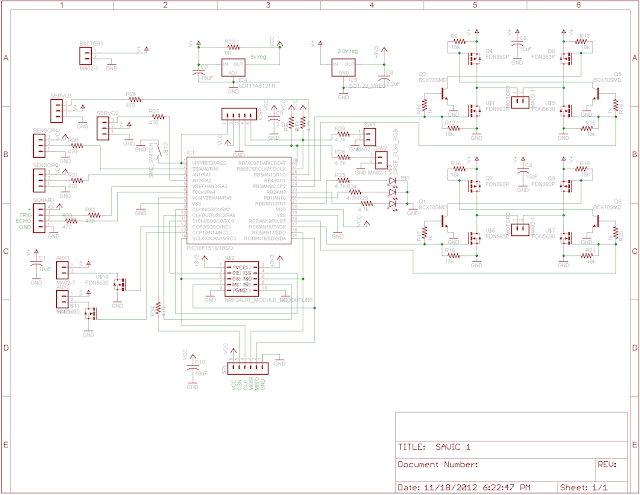
Task: Select the R15 resistor symbol
Action: (587, 128)
